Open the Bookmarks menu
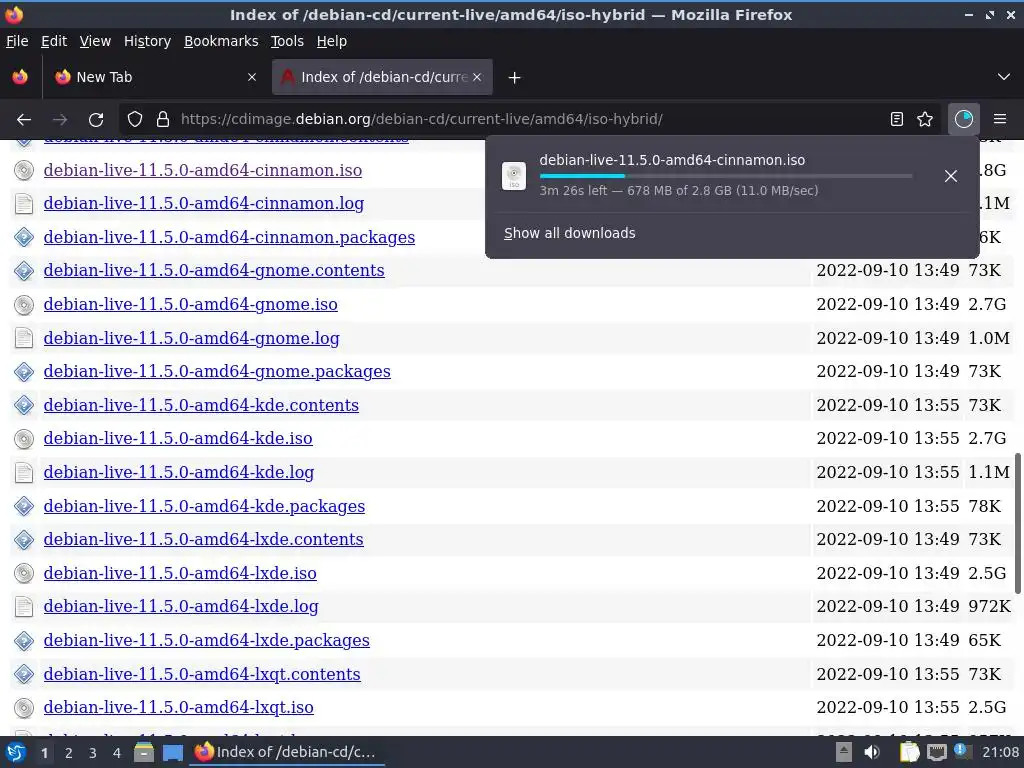This screenshot has height=768, width=1024. [x=221, y=41]
